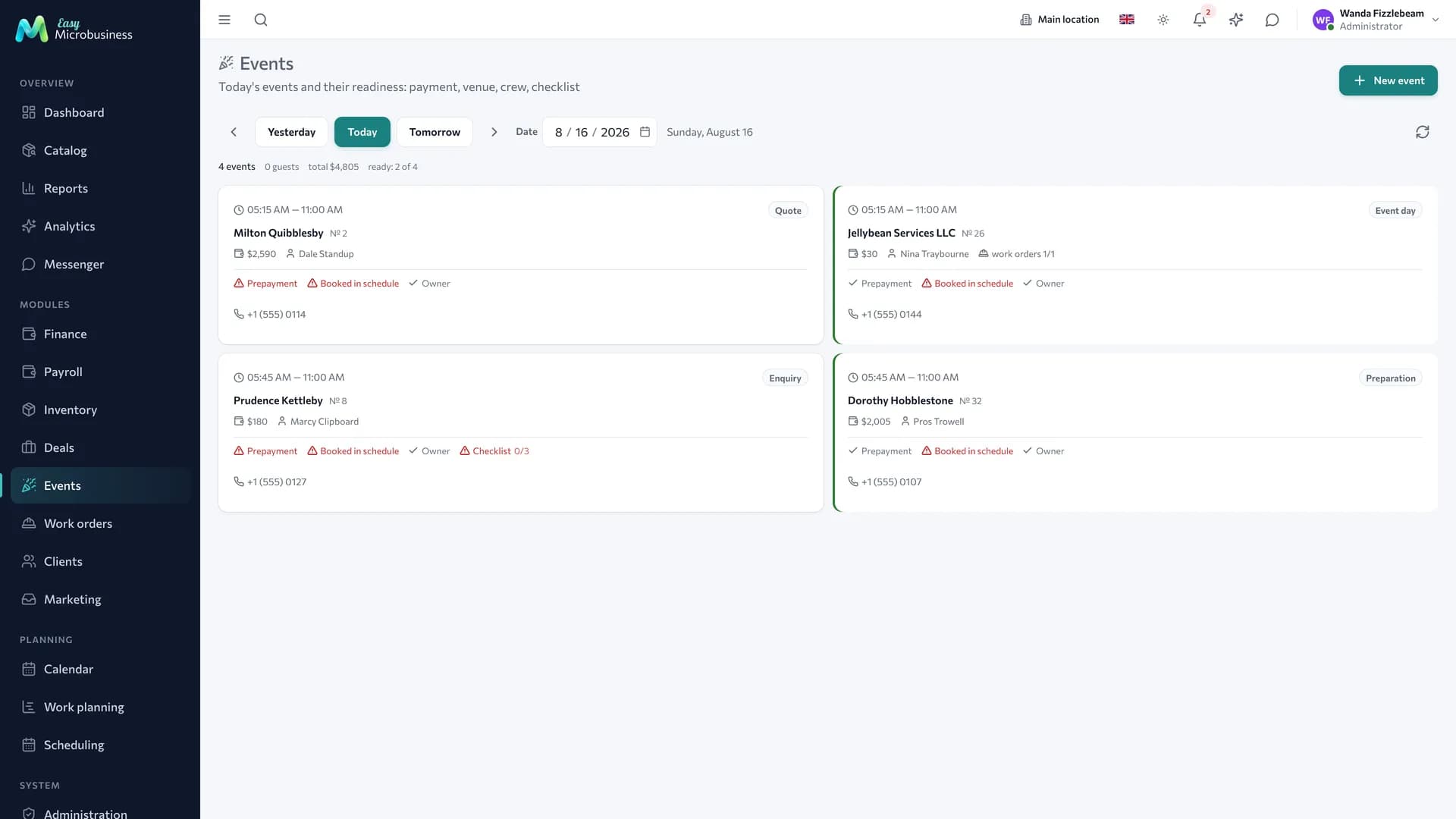The width and height of the screenshot is (1456, 819).
Task: Click the Deals briefcase icon
Action: [29, 447]
